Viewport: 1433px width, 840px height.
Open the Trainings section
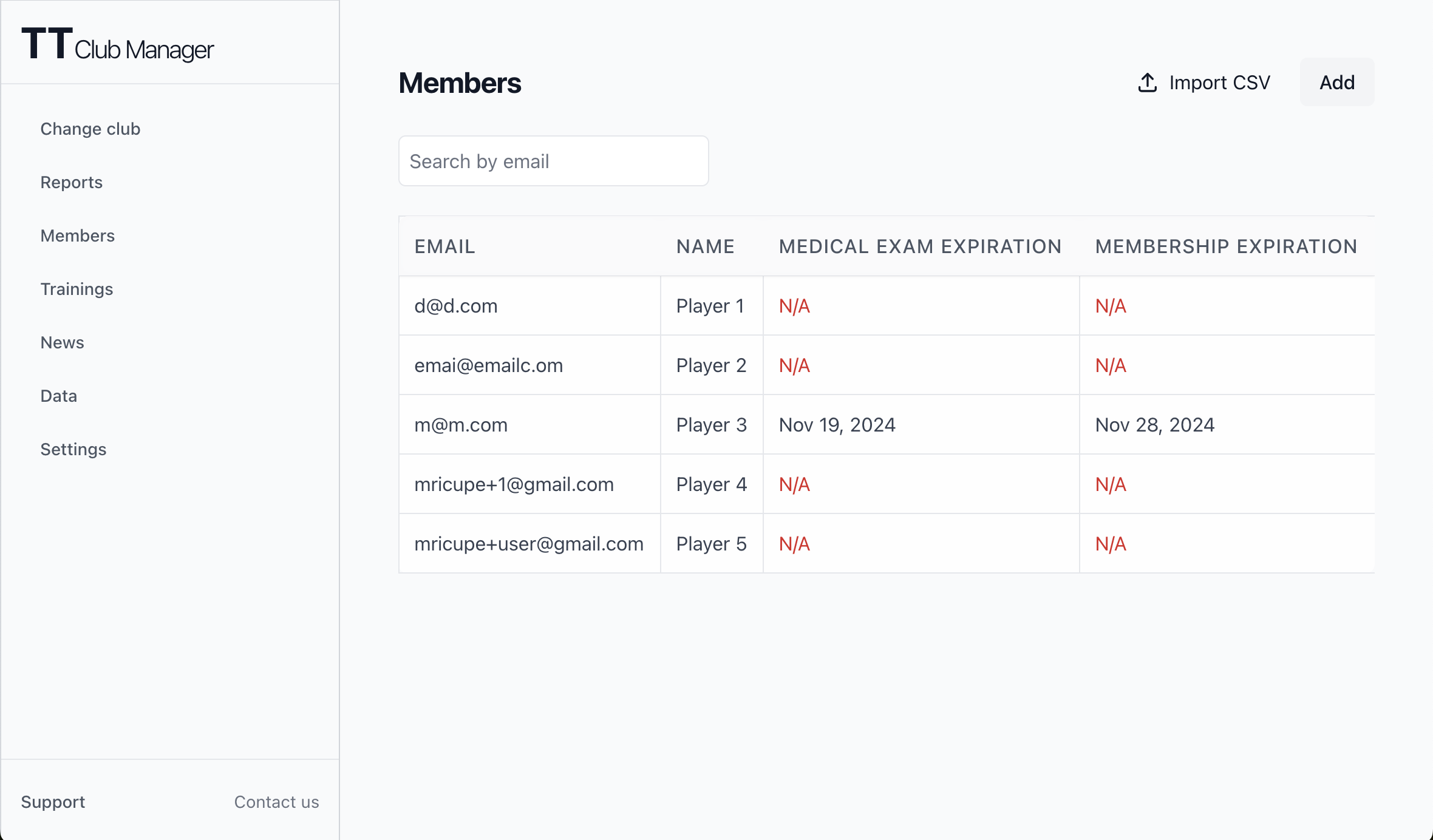pos(77,289)
